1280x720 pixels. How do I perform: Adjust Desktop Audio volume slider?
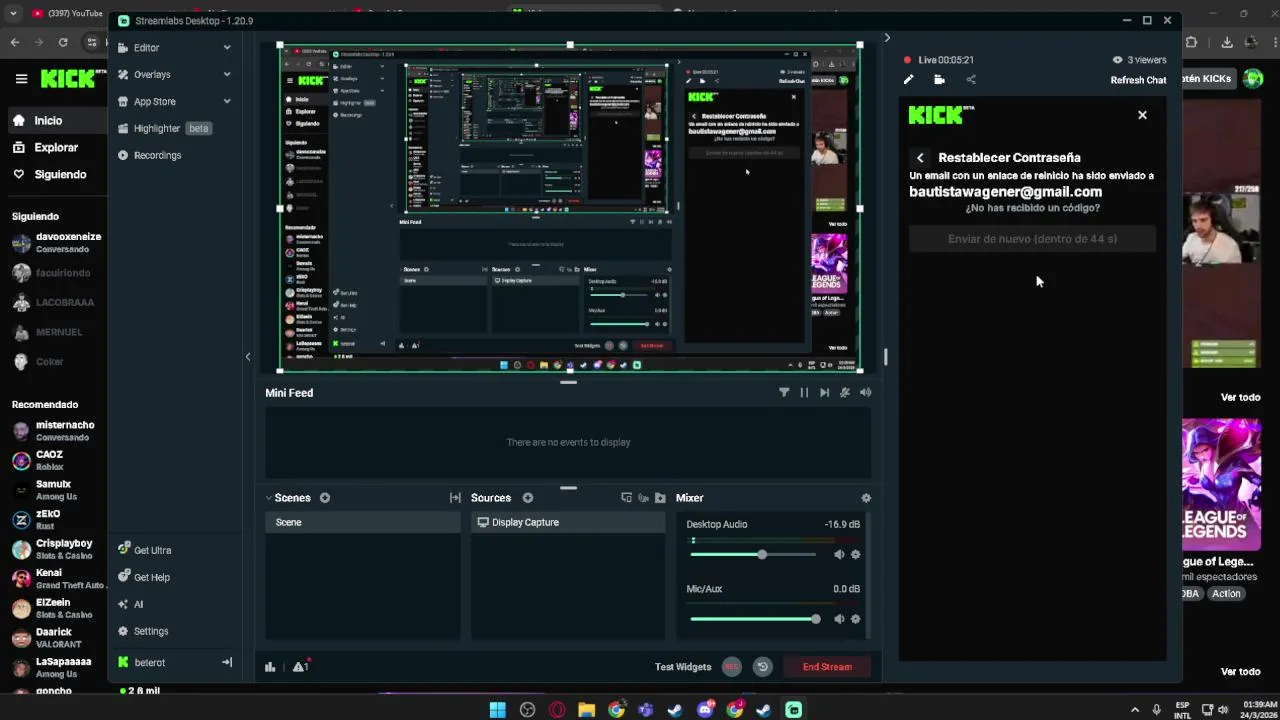pyautogui.click(x=752, y=554)
